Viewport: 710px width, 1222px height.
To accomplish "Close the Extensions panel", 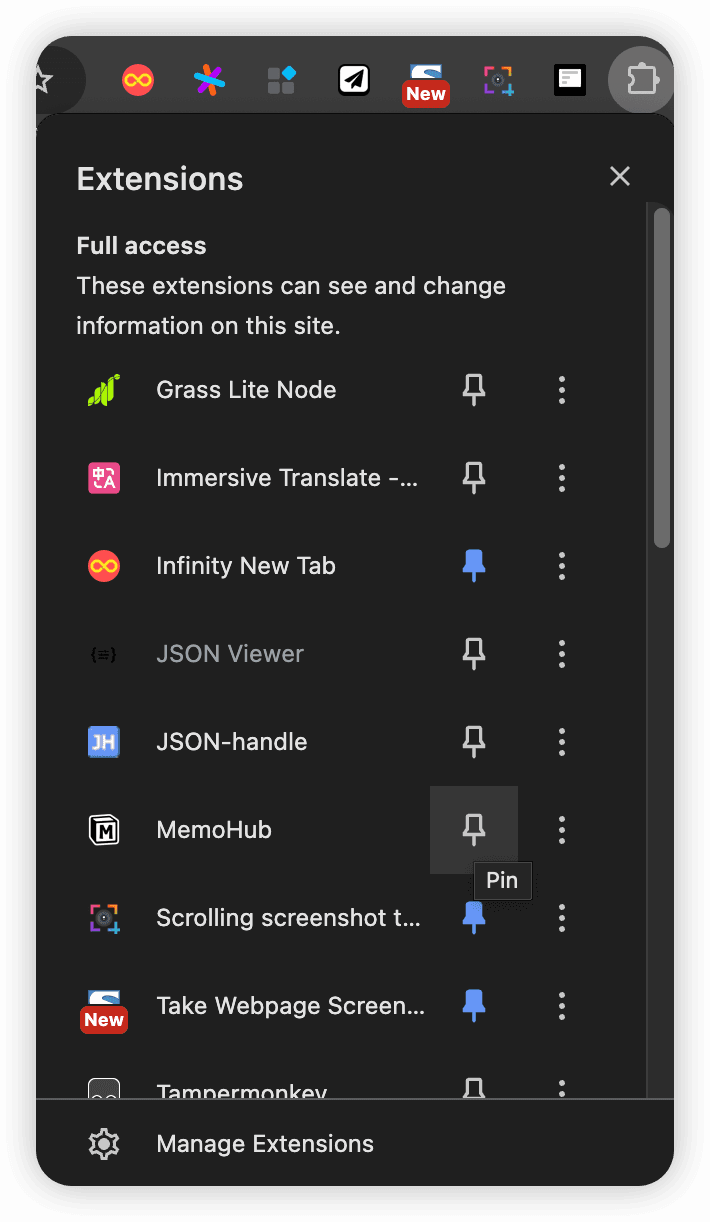I will (620, 177).
